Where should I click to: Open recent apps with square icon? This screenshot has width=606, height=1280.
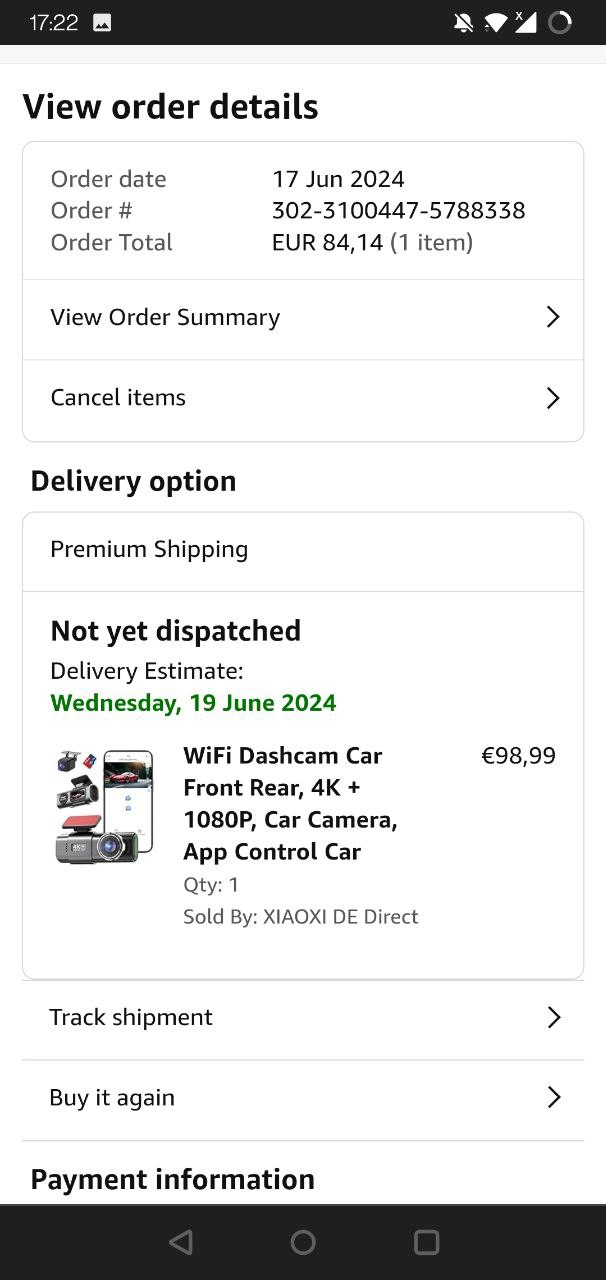tap(426, 1242)
